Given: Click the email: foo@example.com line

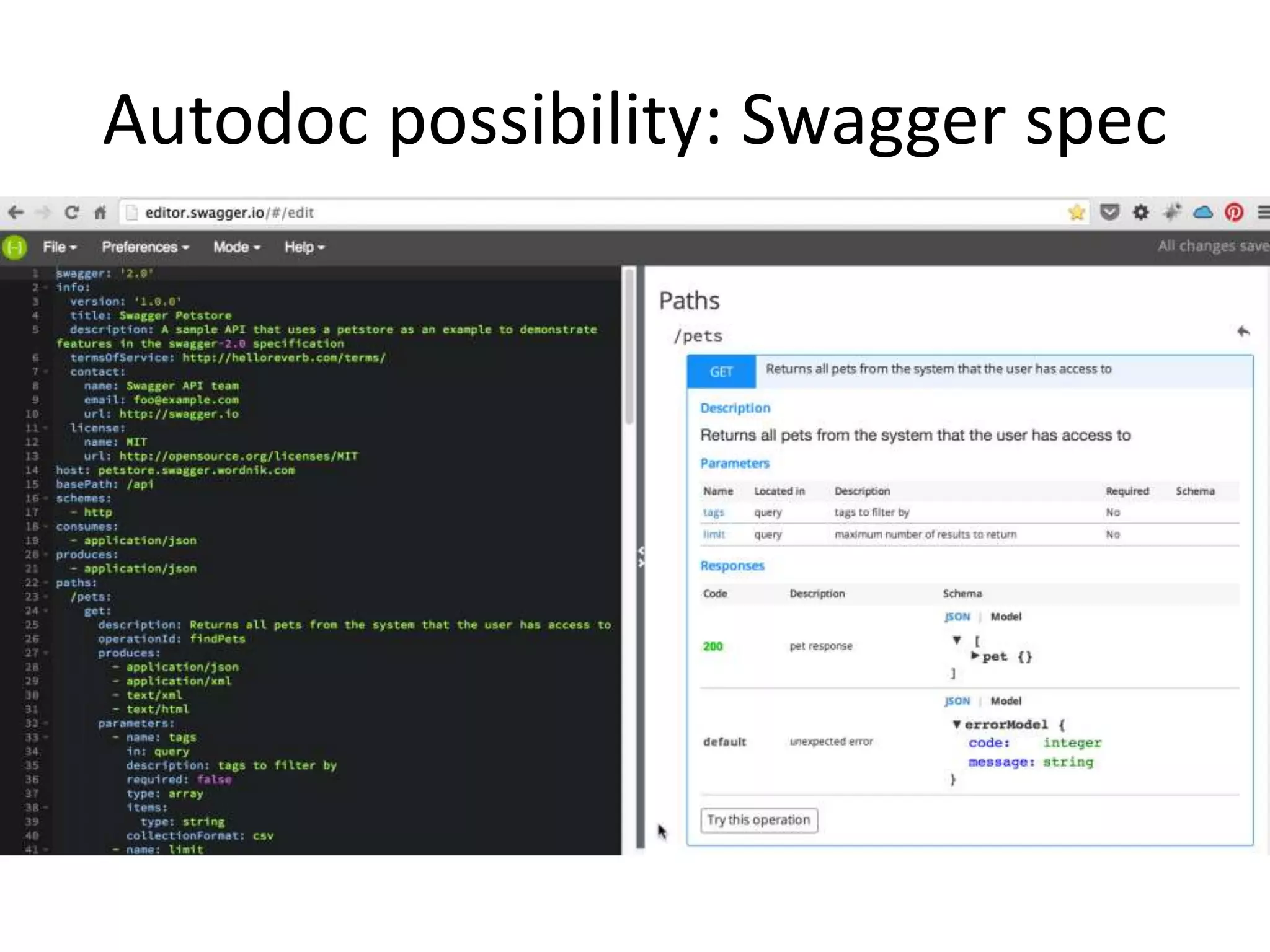Looking at the screenshot, I should (x=161, y=400).
